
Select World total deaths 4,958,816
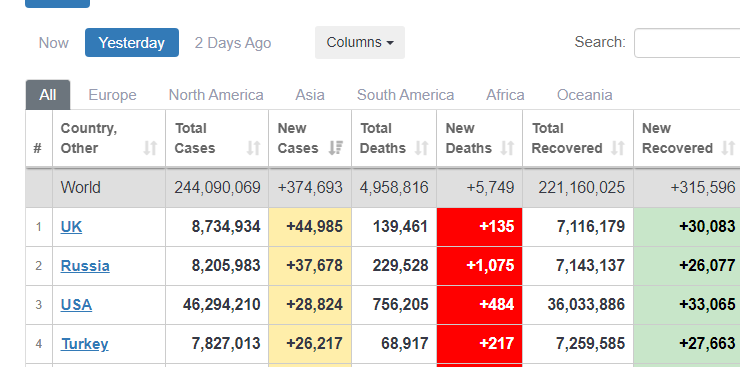point(394,188)
